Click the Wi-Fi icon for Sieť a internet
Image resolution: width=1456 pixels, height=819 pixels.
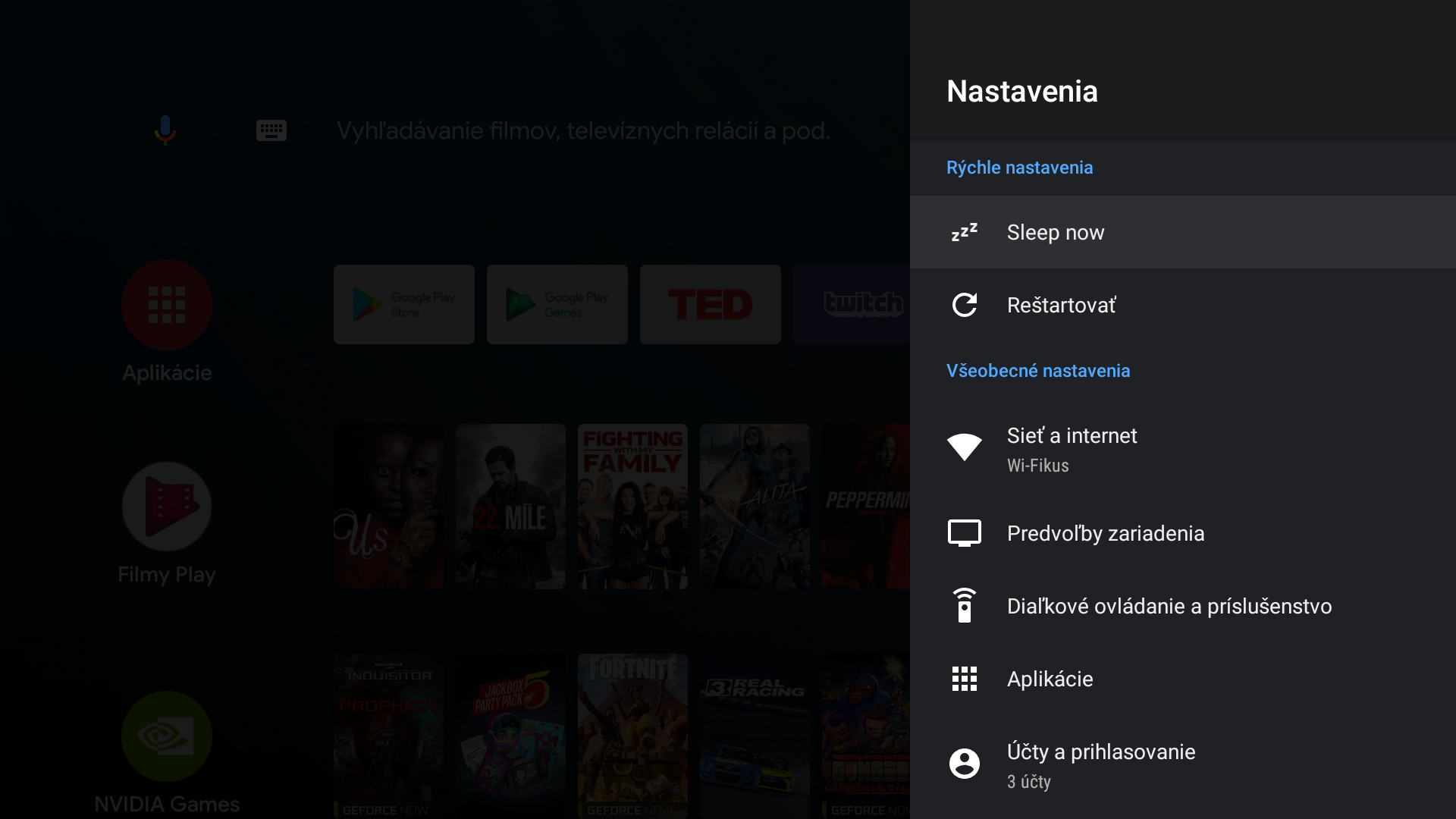click(x=965, y=447)
